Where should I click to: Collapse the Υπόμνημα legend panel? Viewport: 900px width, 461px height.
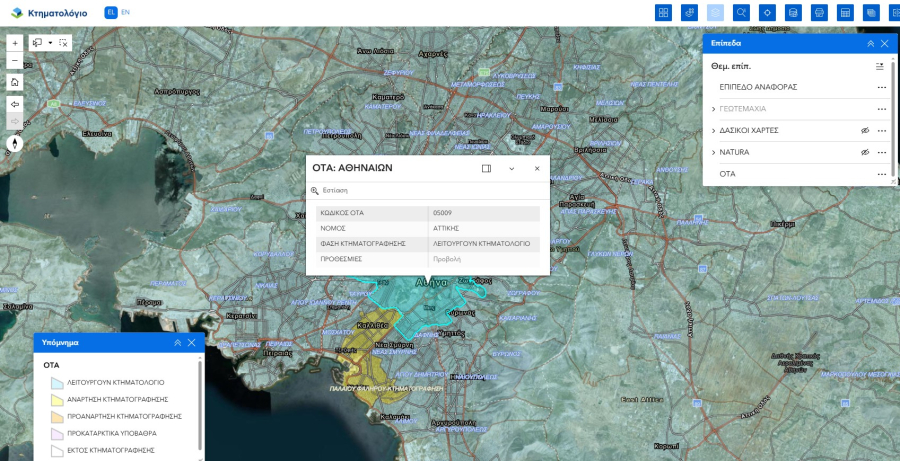pyautogui.click(x=177, y=342)
